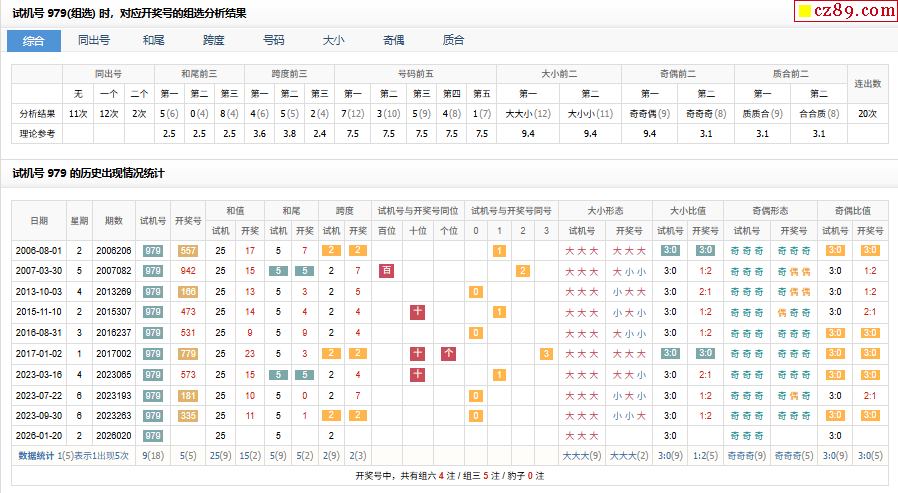Image resolution: width=898 pixels, height=493 pixels.
Task: Go to the 跨度 tab
Action: coord(213,40)
